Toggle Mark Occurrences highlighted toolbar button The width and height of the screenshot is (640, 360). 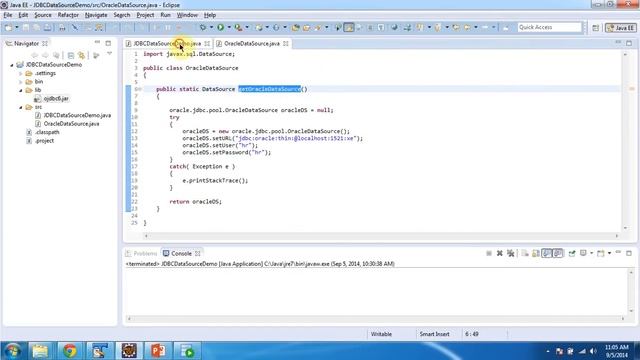pos(349,27)
